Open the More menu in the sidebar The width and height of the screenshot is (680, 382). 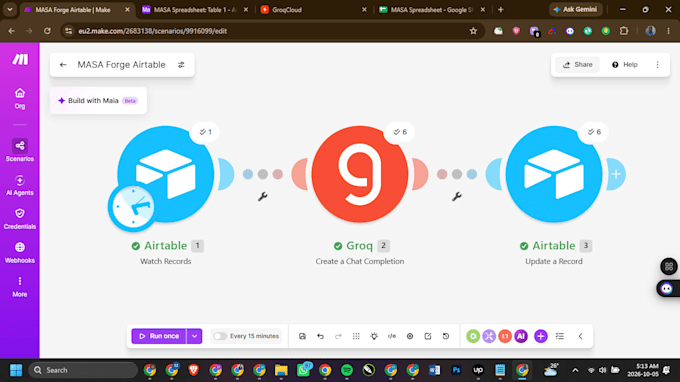[x=20, y=287]
